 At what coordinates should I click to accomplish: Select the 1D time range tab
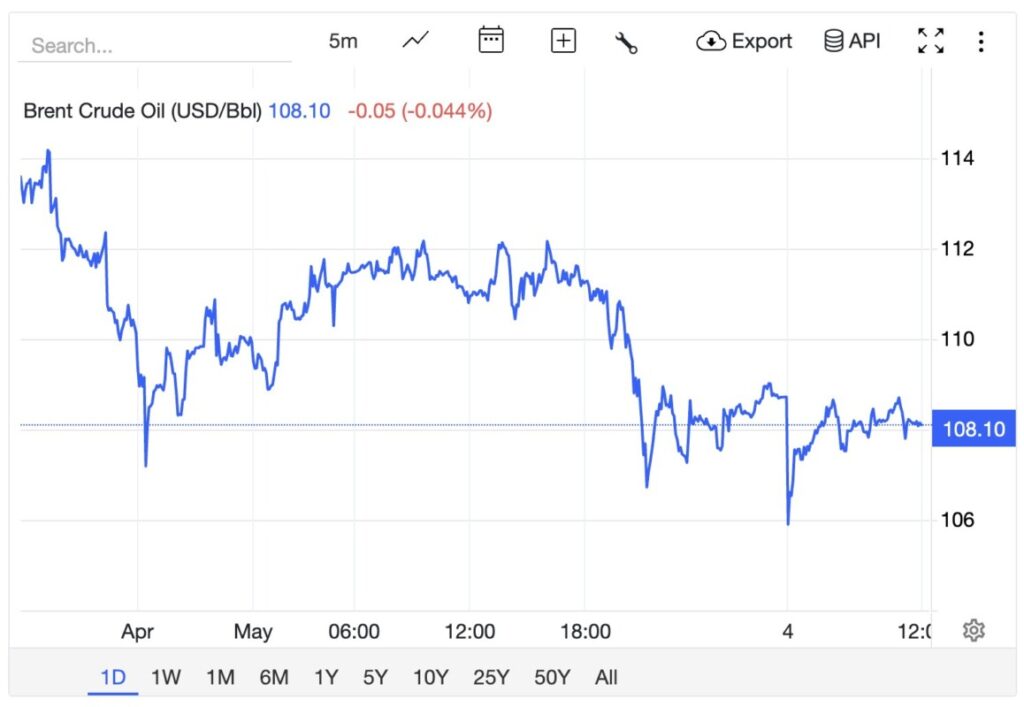(x=113, y=677)
